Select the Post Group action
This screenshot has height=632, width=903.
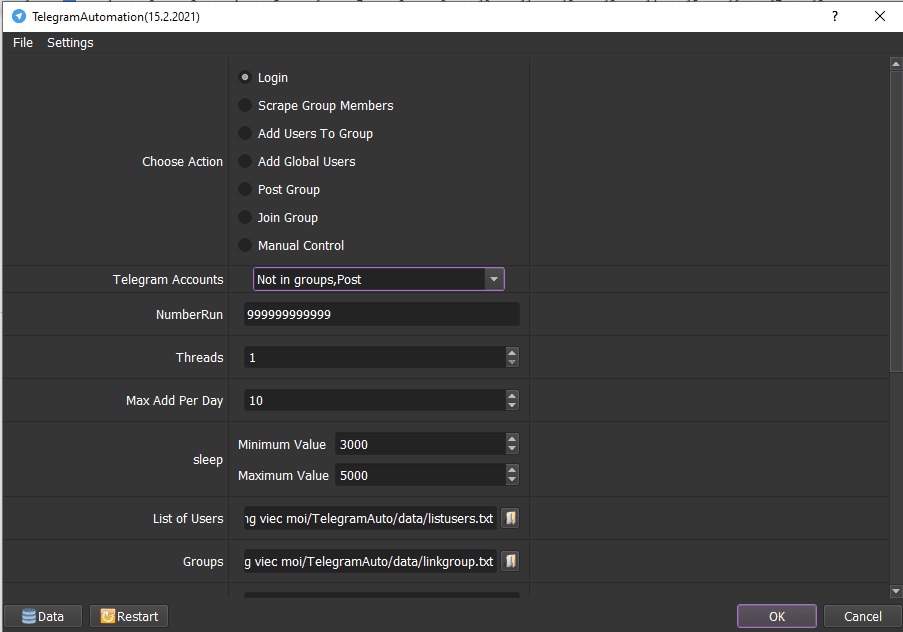(x=279, y=190)
